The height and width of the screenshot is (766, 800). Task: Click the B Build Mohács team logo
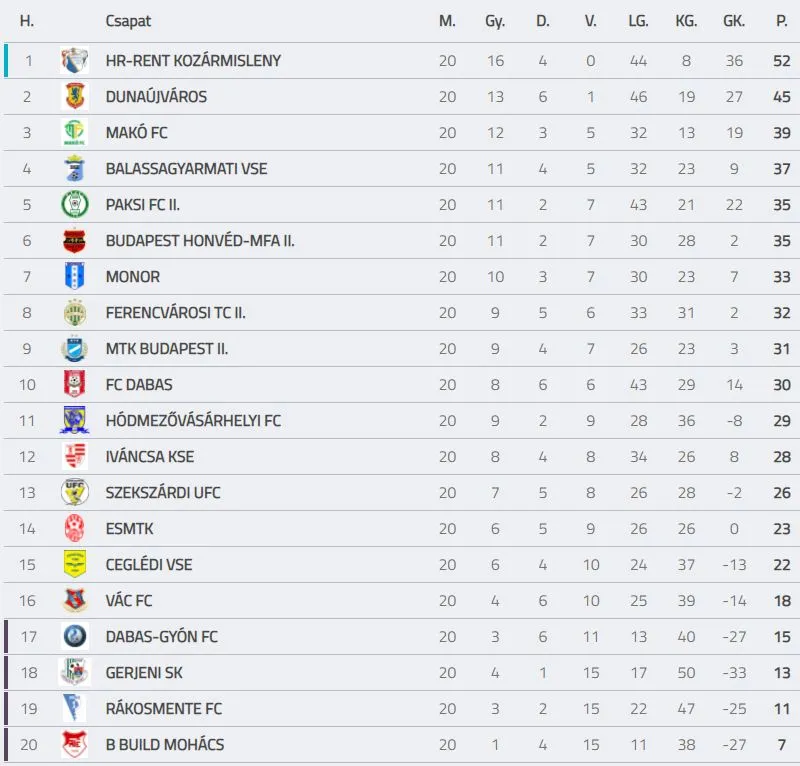[x=75, y=745]
